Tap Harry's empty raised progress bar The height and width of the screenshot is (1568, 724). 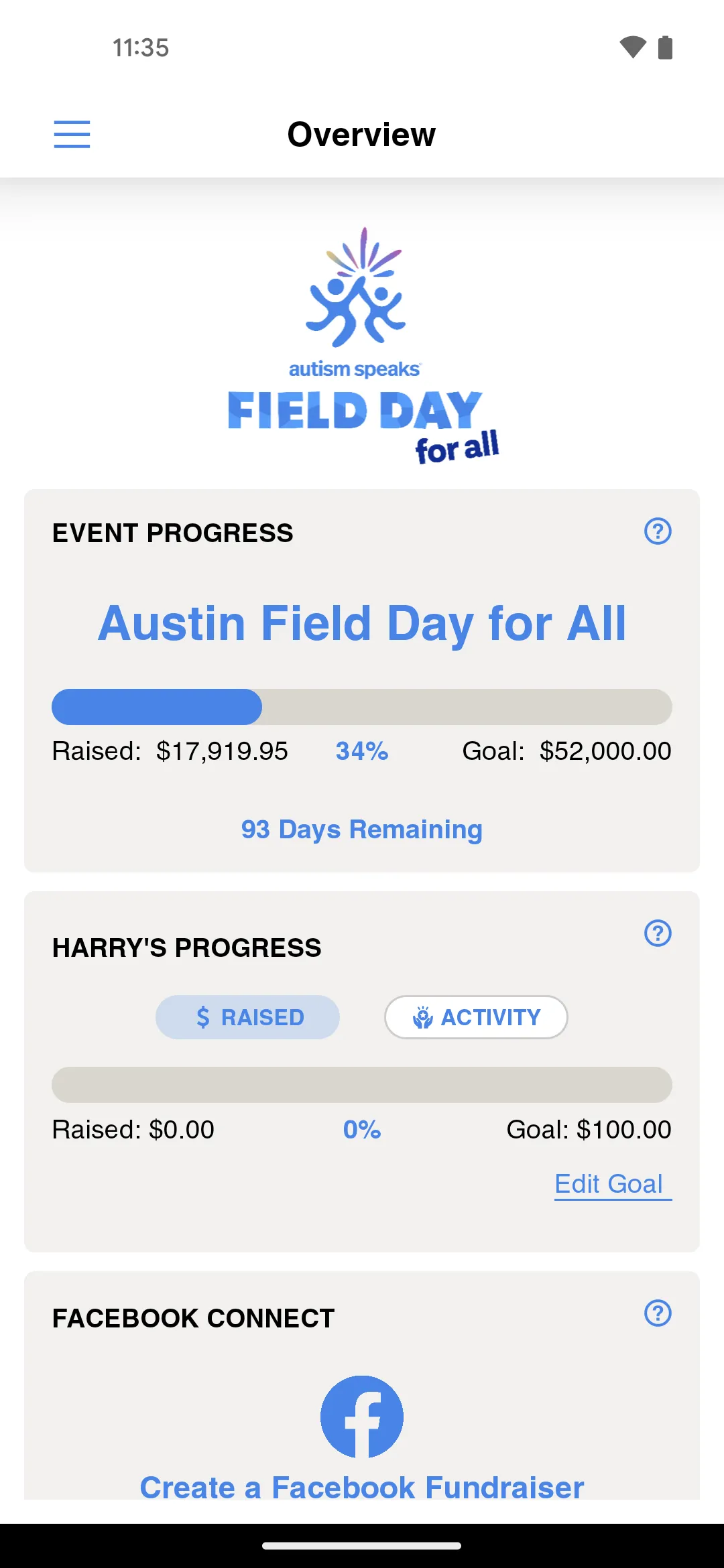tap(362, 1085)
